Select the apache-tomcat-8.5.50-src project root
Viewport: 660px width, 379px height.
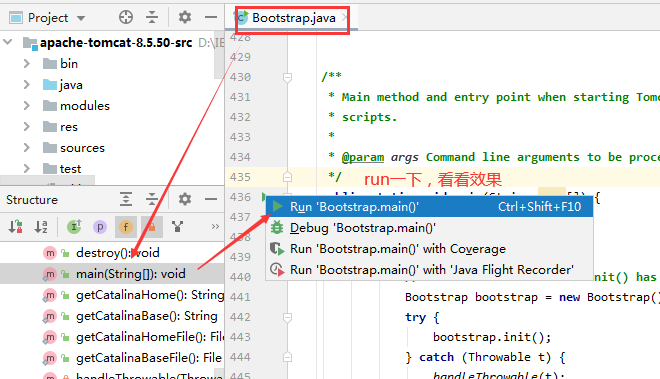tap(116, 43)
